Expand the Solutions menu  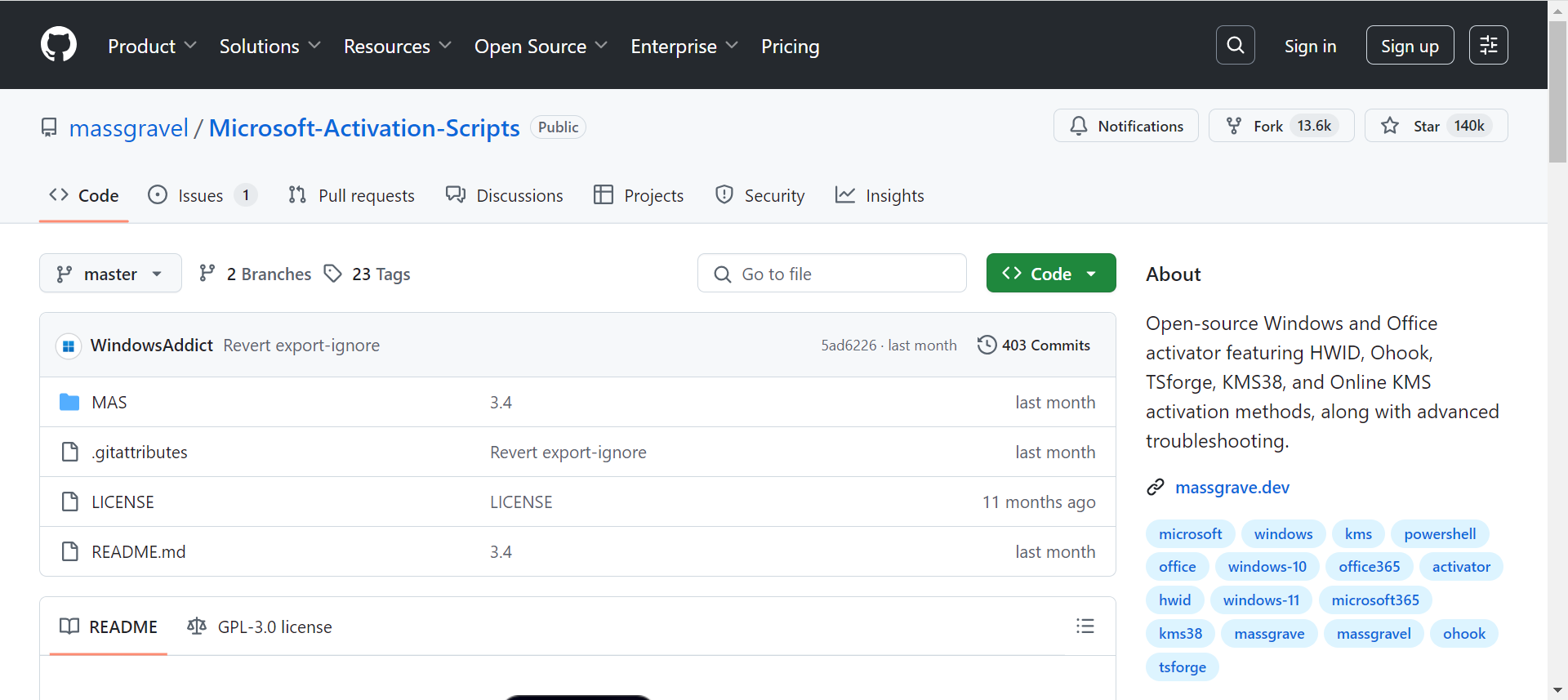(270, 46)
